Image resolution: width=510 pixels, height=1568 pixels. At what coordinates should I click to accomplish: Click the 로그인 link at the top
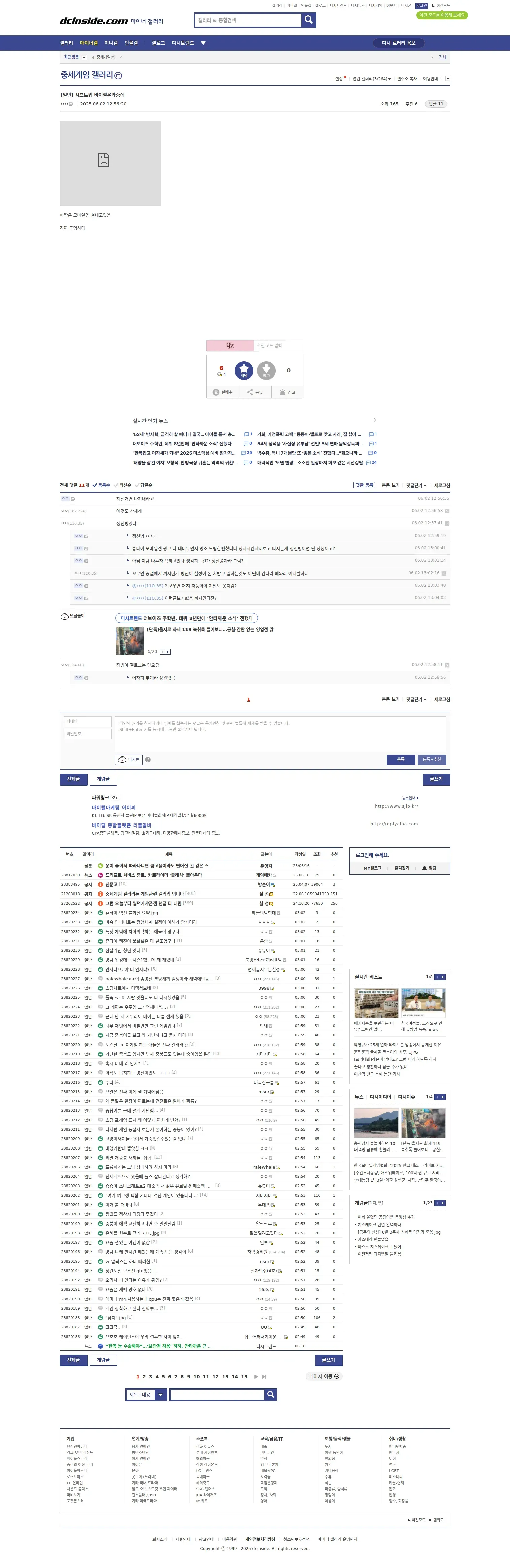pos(422,5)
